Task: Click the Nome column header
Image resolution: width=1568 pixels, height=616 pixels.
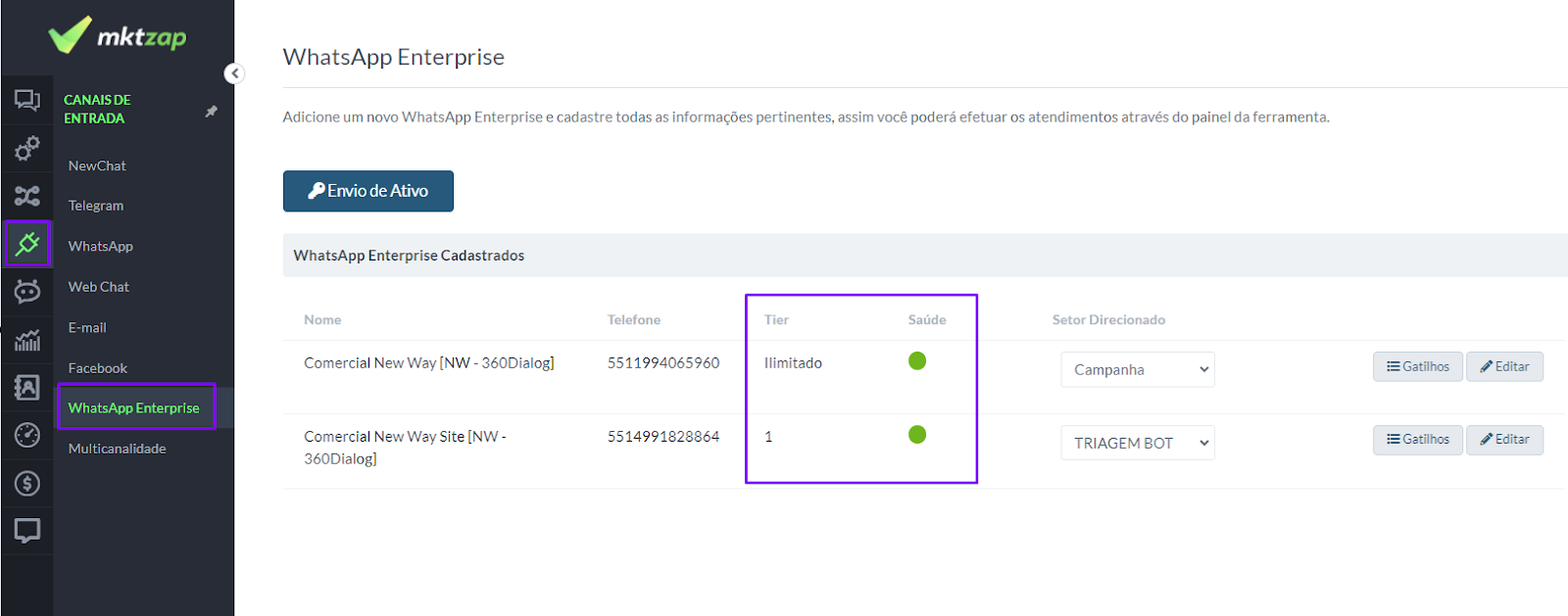Action: (322, 320)
